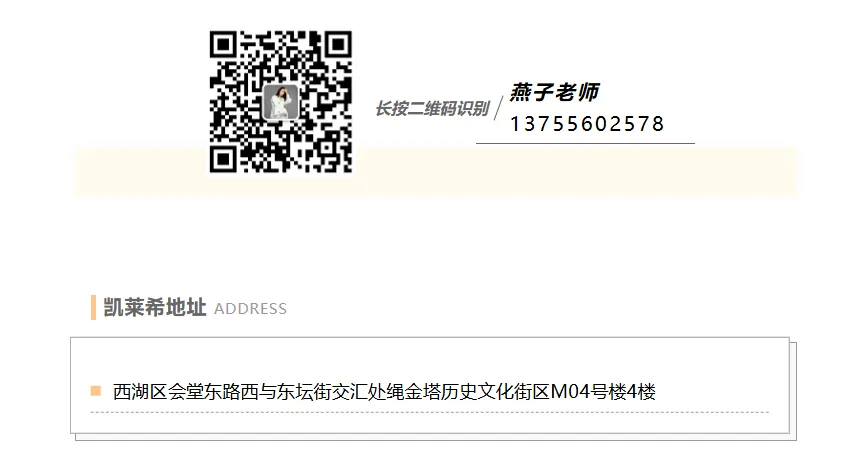Viewport: 841px width, 474px height.
Task: Click the orange vertical bar beside 凯莱希地址
Action: (93, 307)
